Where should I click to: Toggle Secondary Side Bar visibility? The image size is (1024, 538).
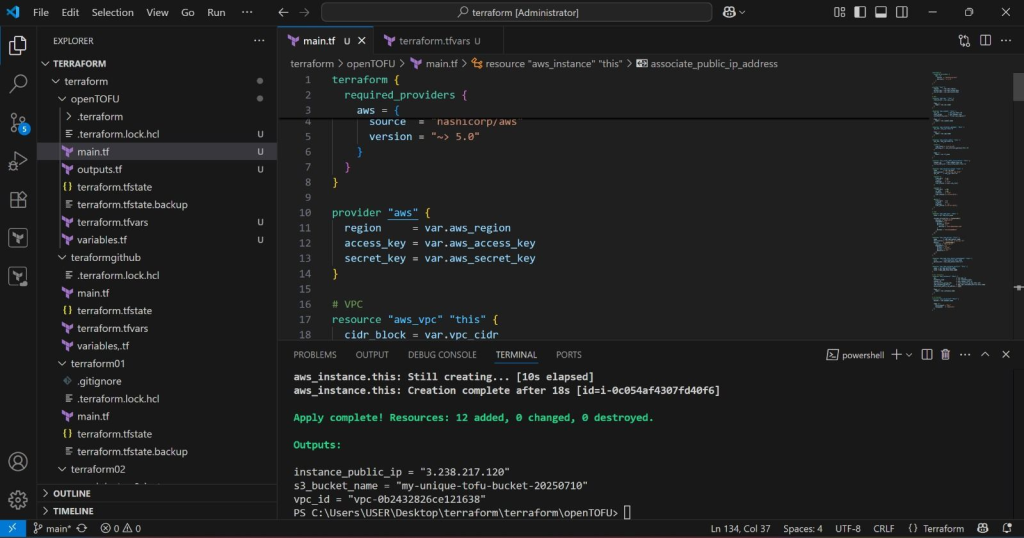click(902, 12)
